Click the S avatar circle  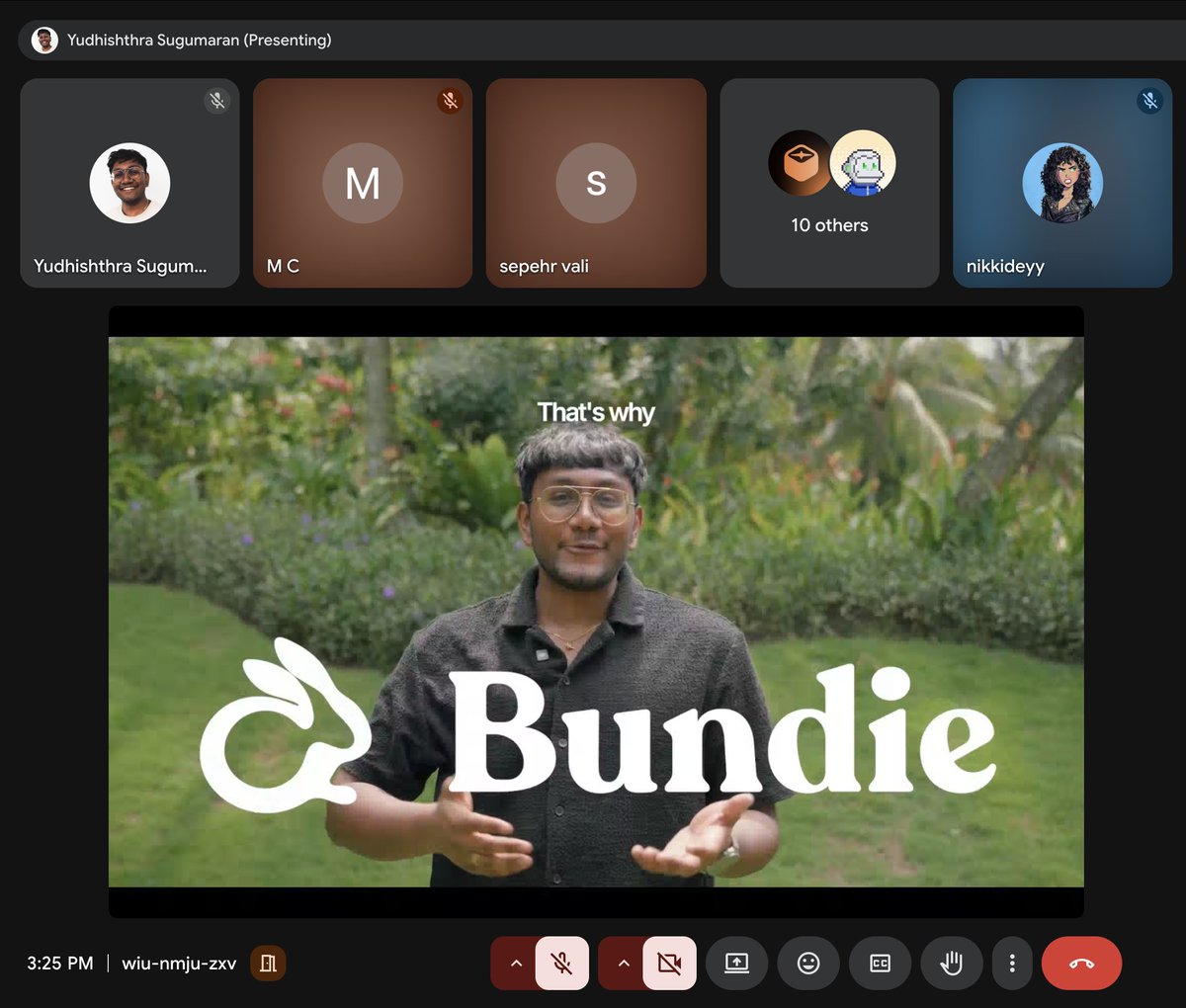(x=596, y=183)
